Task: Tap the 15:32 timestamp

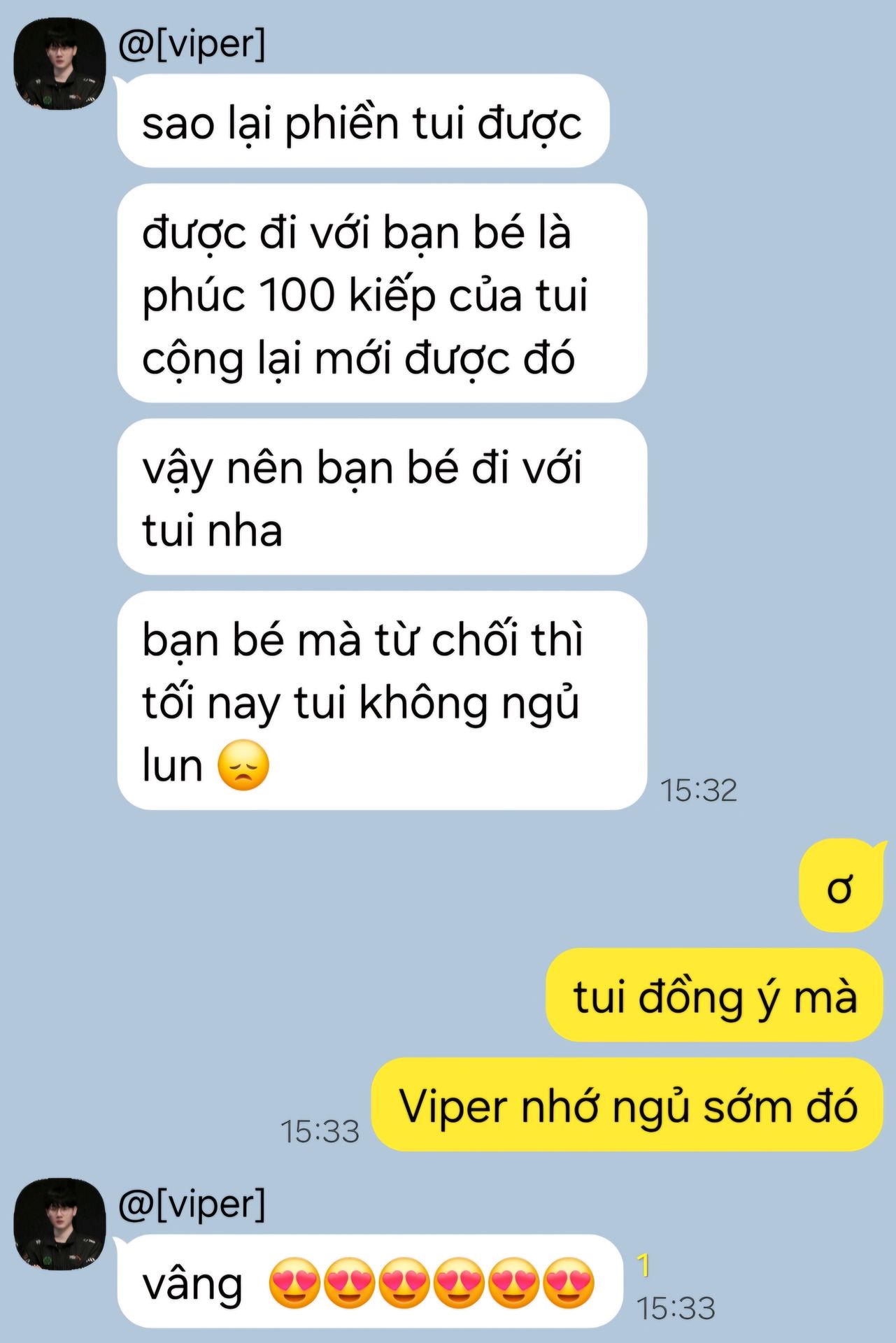Action: 699,790
